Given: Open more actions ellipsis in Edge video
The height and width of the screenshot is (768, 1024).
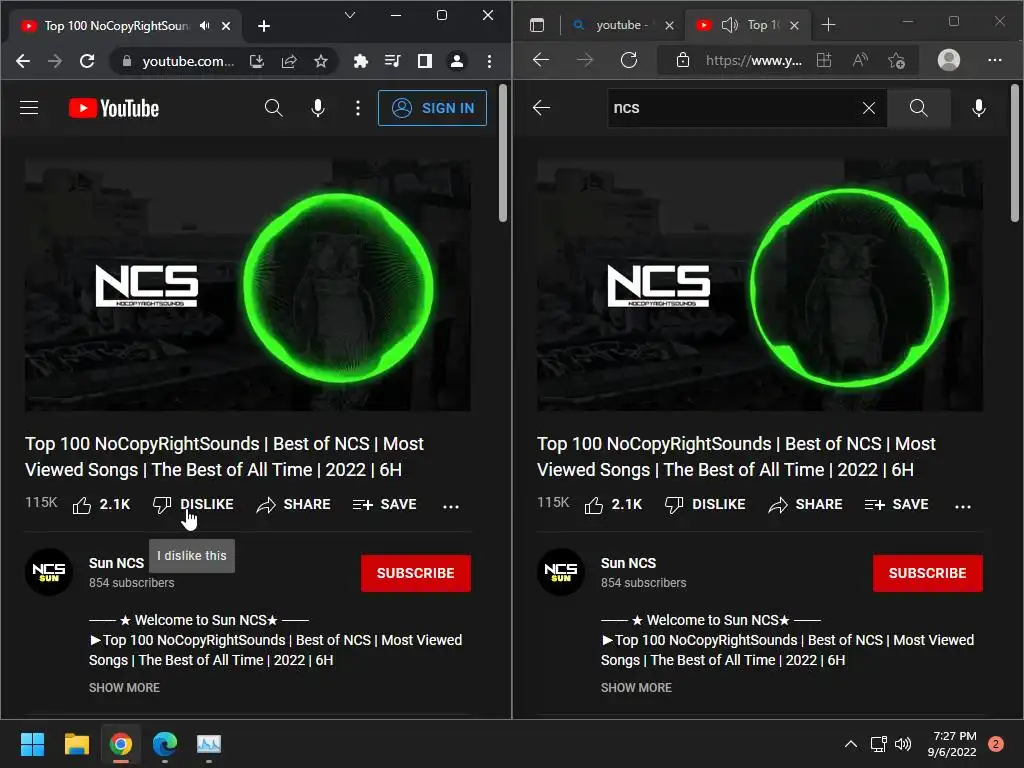Looking at the screenshot, I should tap(963, 506).
